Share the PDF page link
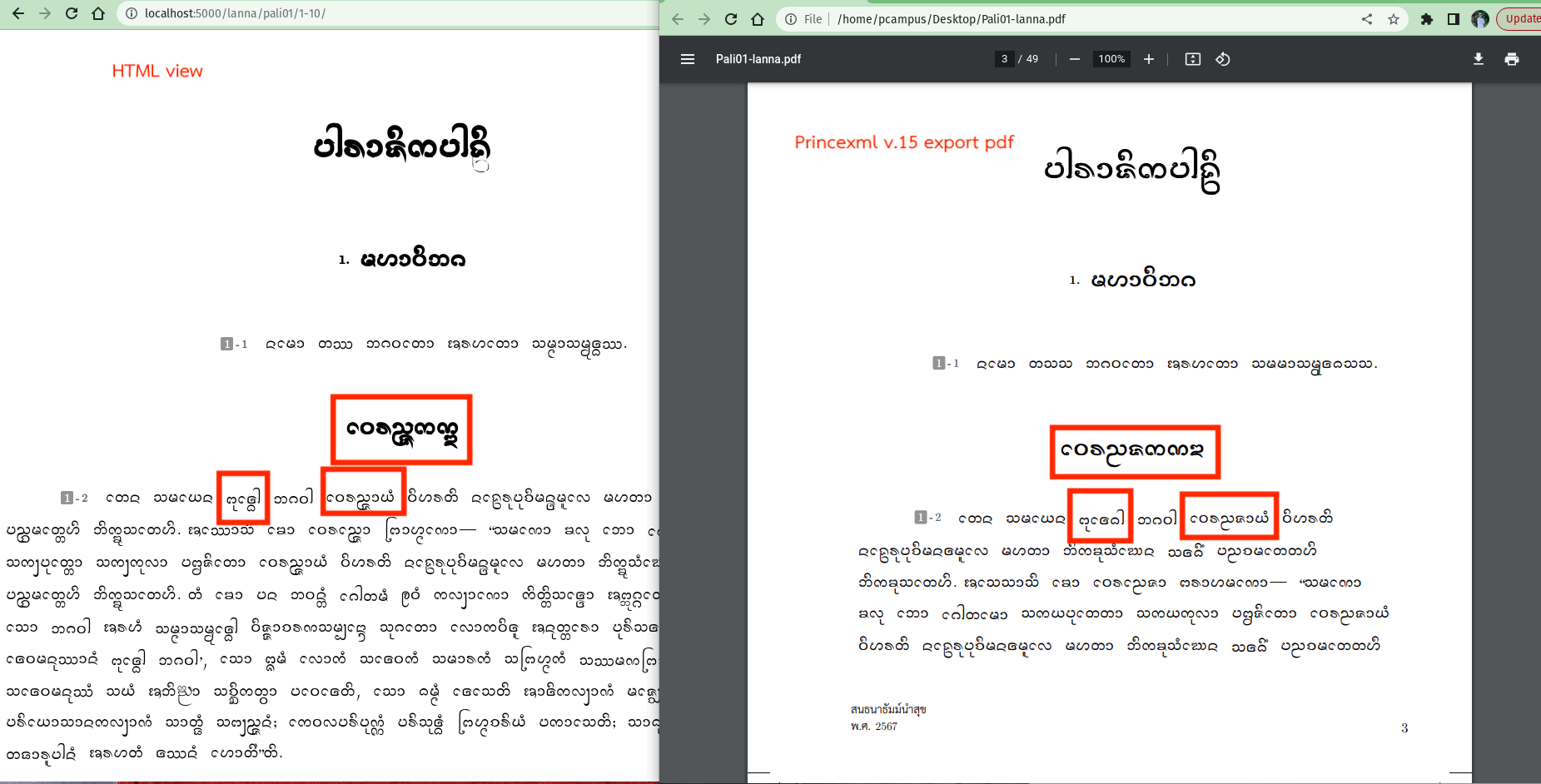The height and width of the screenshot is (784, 1541). (1366, 19)
